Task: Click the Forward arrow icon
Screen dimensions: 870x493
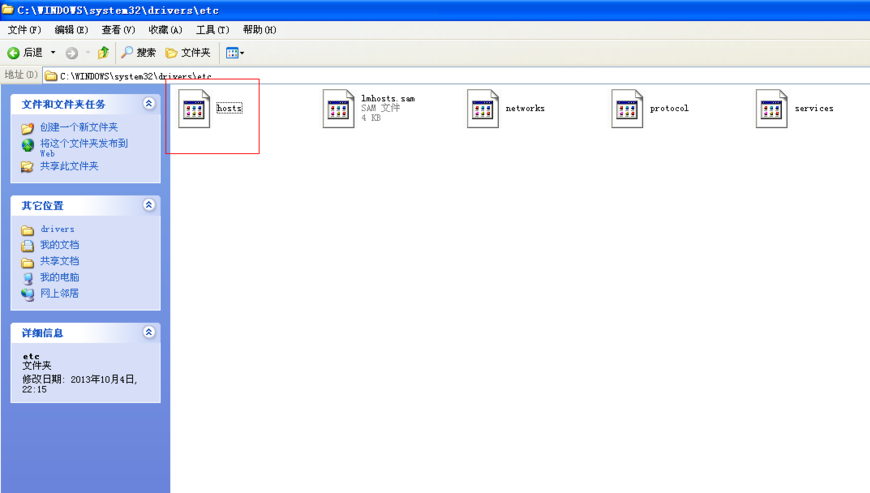Action: click(72, 53)
